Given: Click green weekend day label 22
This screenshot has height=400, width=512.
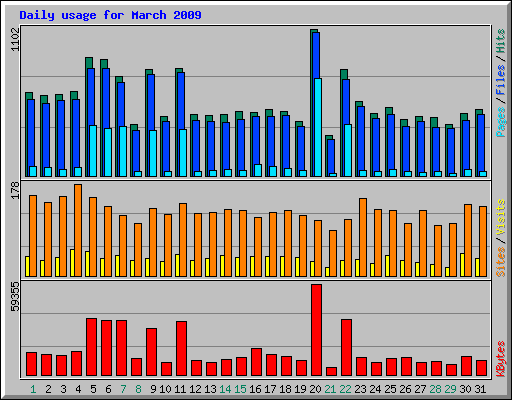Looking at the screenshot, I should (x=345, y=389).
